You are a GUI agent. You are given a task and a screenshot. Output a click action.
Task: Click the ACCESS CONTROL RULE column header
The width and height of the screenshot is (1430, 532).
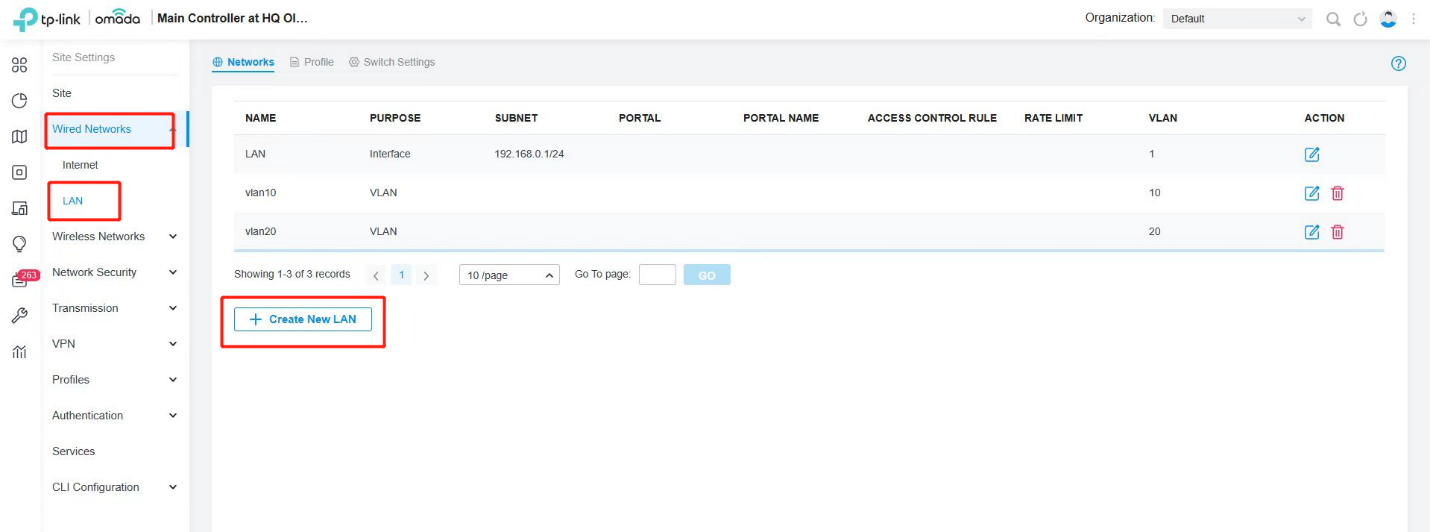(932, 118)
